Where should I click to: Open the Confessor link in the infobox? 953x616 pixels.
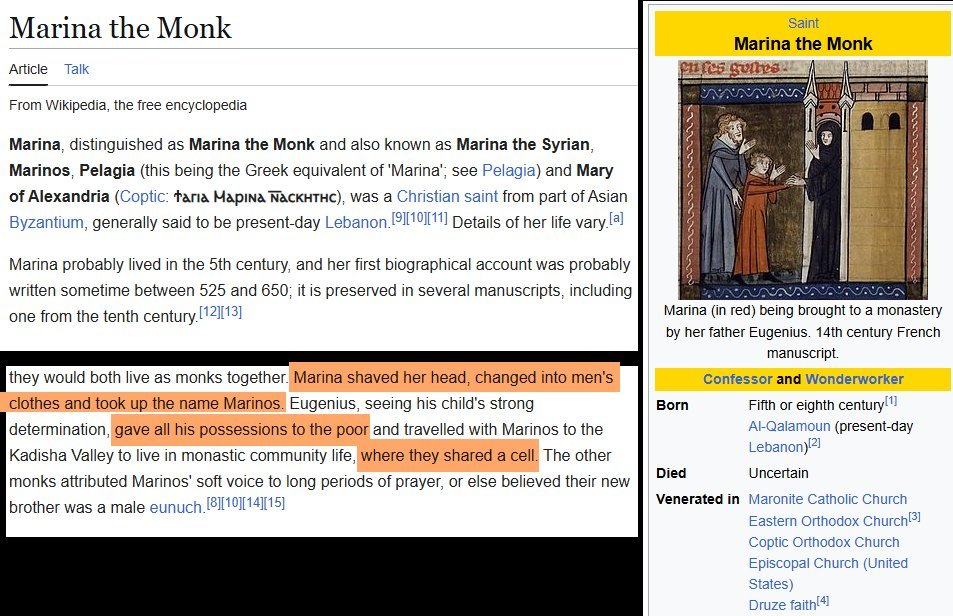737,379
